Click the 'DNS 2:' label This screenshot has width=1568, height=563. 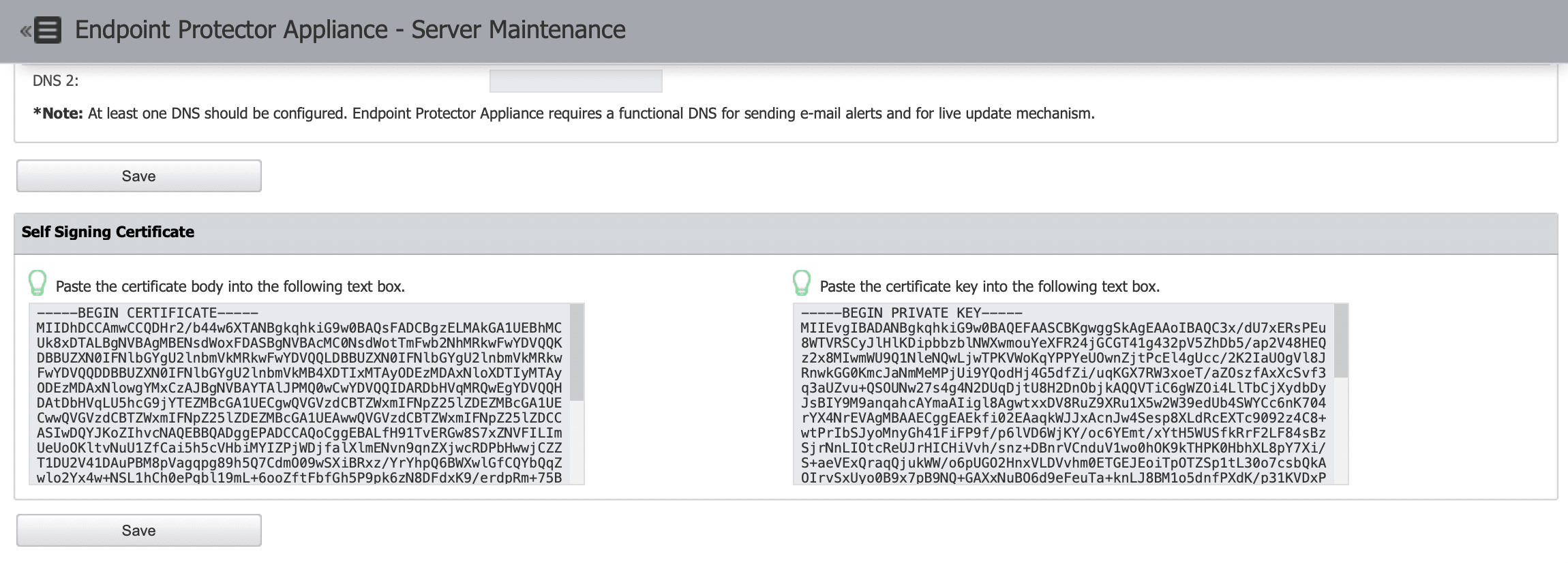[56, 80]
